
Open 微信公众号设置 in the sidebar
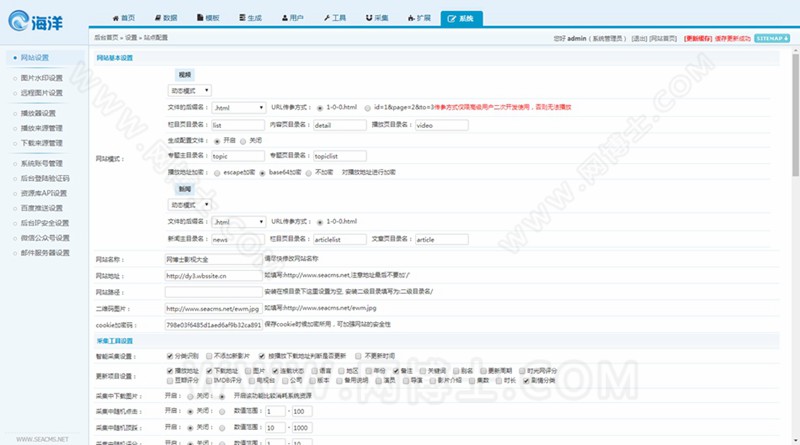coord(45,238)
